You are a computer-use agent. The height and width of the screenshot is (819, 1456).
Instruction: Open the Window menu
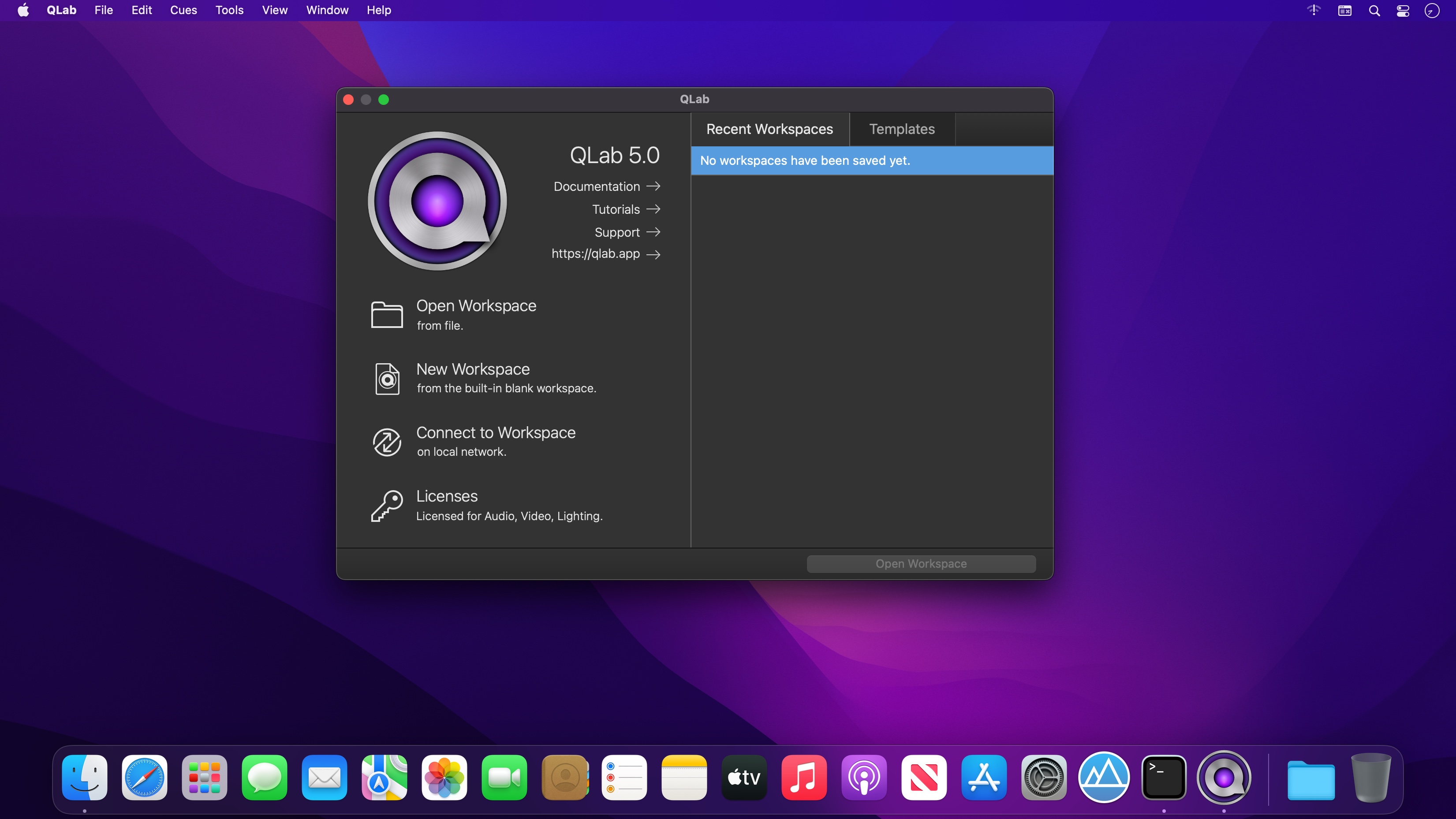[x=327, y=10]
